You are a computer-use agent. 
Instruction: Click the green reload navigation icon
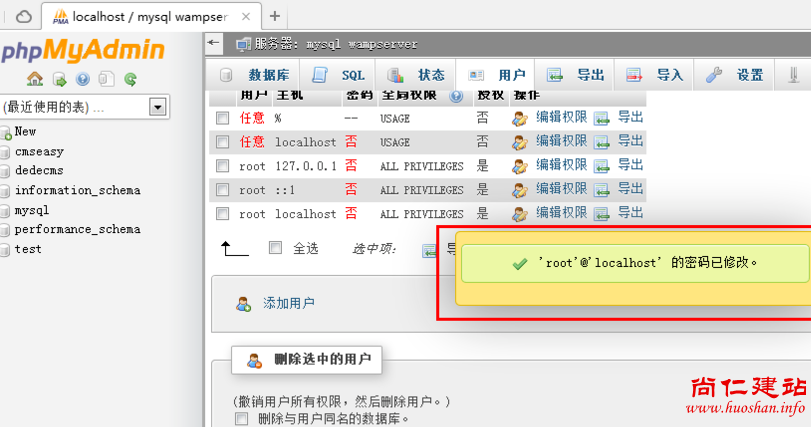point(130,79)
